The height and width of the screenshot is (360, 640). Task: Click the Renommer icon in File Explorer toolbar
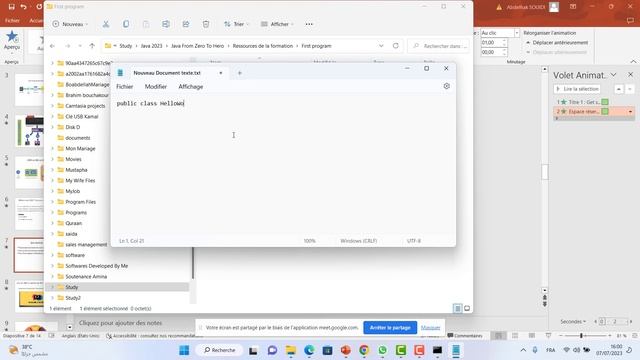click(x=166, y=24)
